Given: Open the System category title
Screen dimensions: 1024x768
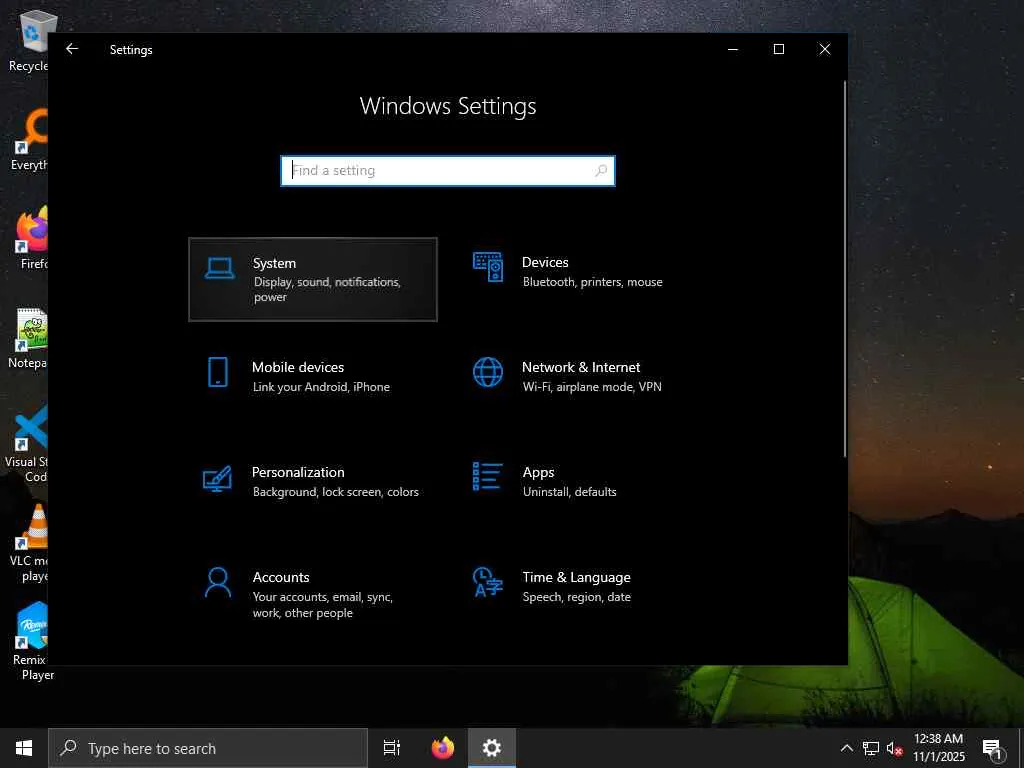Looking at the screenshot, I should tap(274, 263).
